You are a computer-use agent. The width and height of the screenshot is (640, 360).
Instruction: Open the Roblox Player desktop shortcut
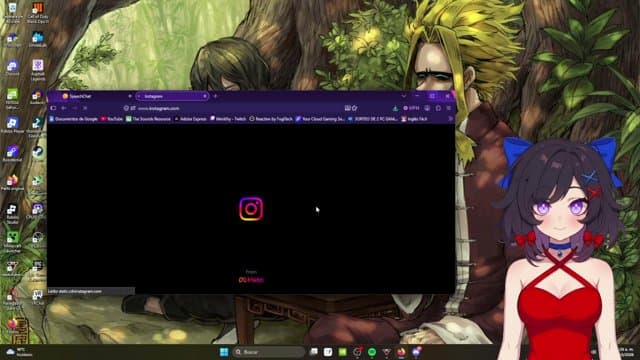[x=12, y=125]
